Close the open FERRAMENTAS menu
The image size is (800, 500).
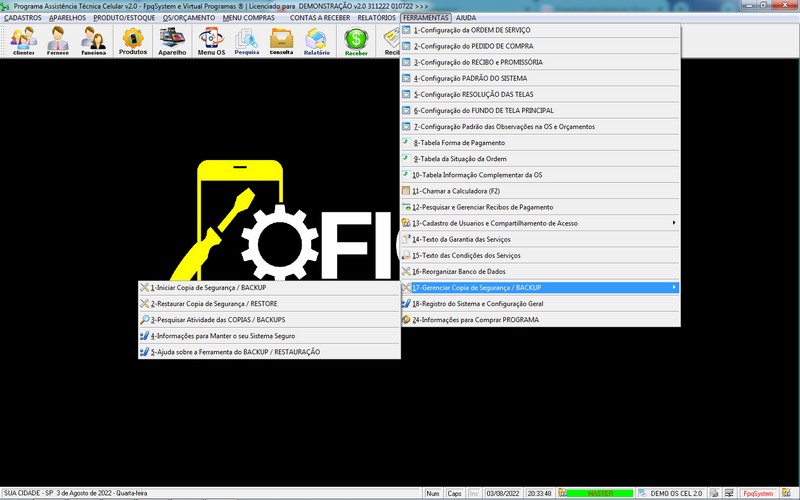point(426,18)
